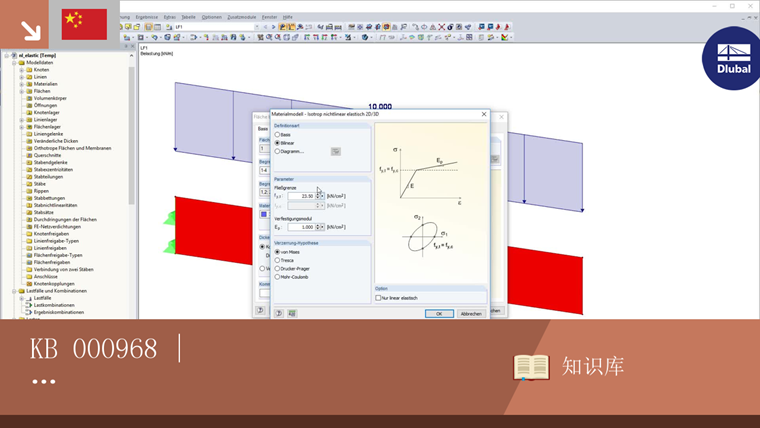The width and height of the screenshot is (760, 428).
Task: Select Knotenlager in the navigator
Action: point(47,112)
